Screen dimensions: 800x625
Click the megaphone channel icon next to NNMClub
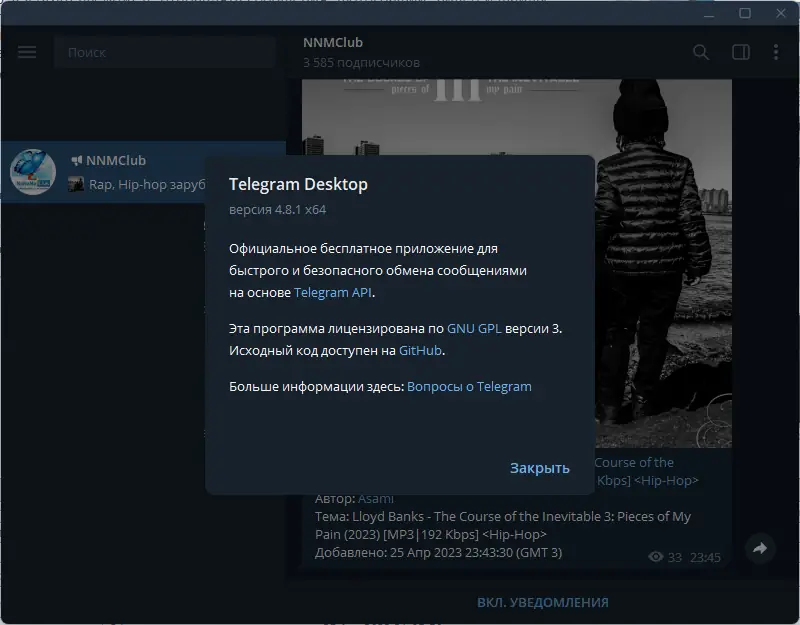77,159
